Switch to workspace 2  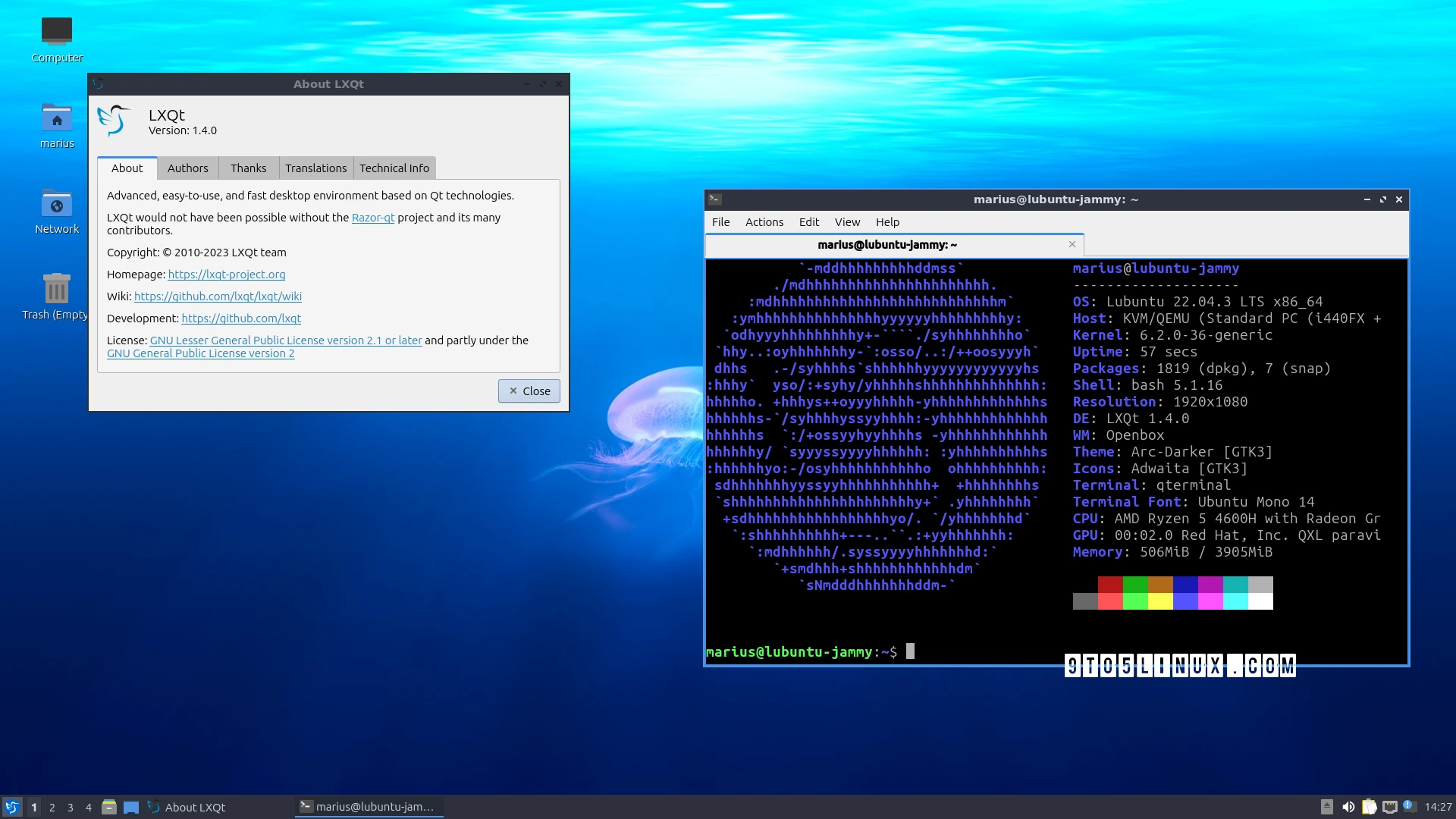click(52, 807)
